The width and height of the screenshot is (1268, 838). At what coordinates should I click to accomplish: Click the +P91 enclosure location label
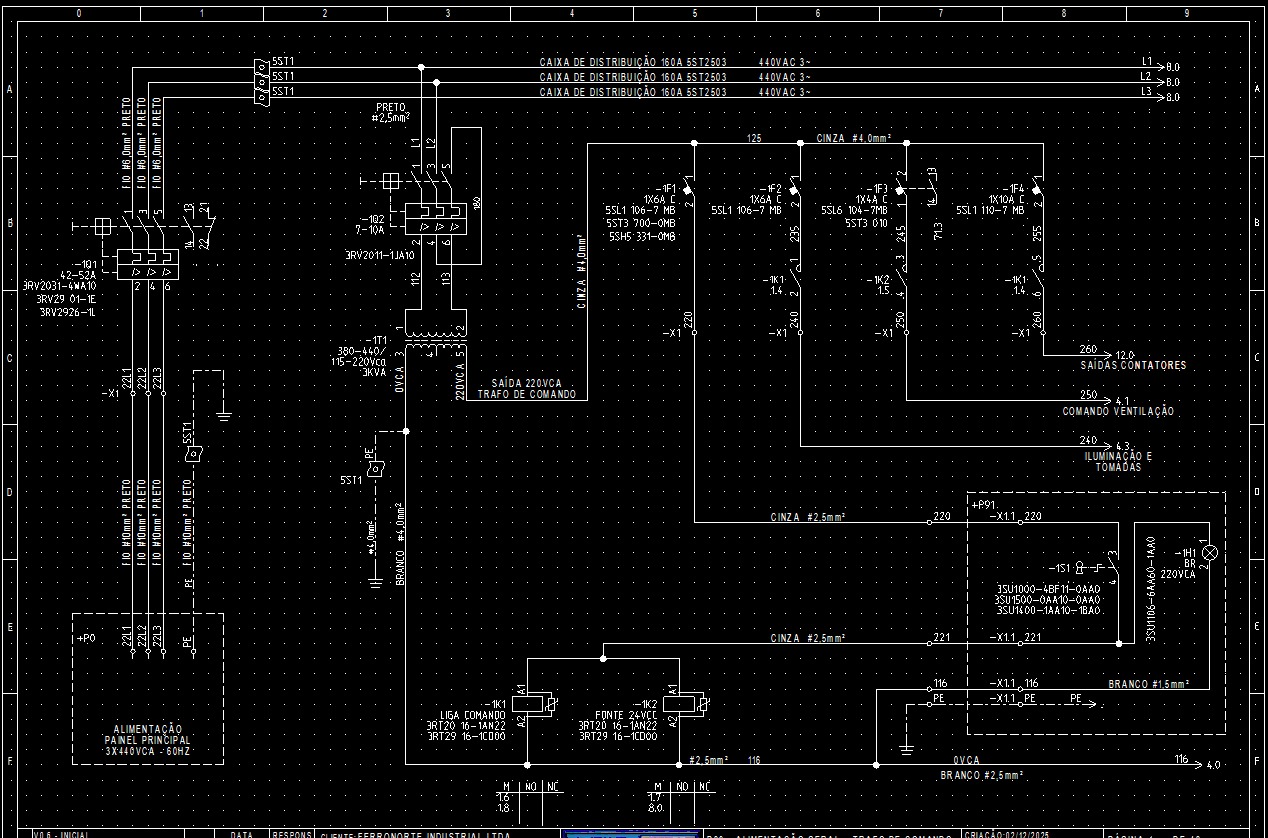click(985, 505)
